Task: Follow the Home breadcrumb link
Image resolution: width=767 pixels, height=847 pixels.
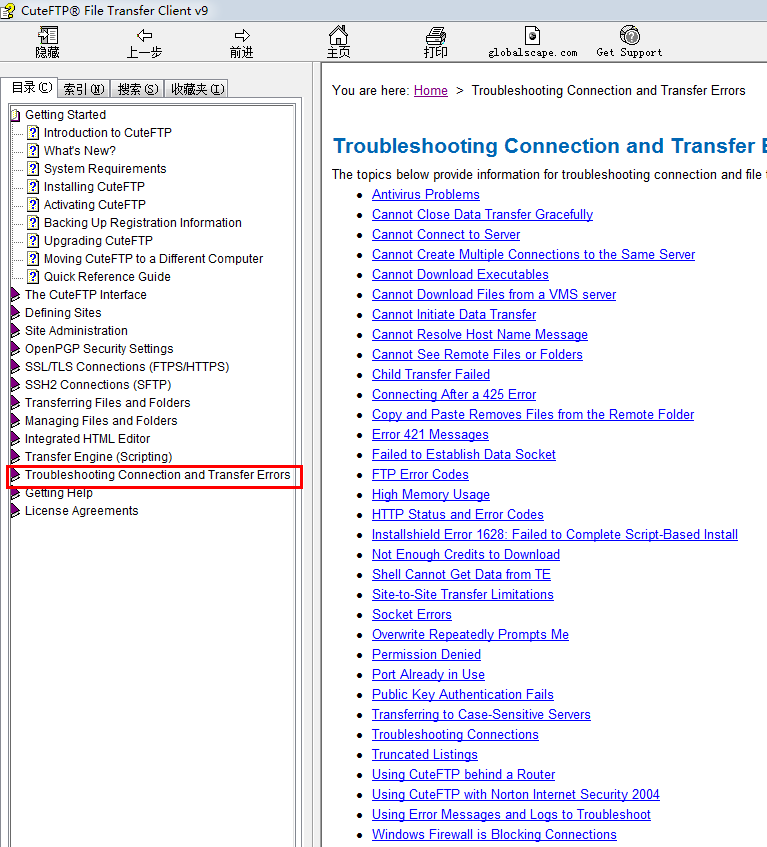Action: point(430,90)
